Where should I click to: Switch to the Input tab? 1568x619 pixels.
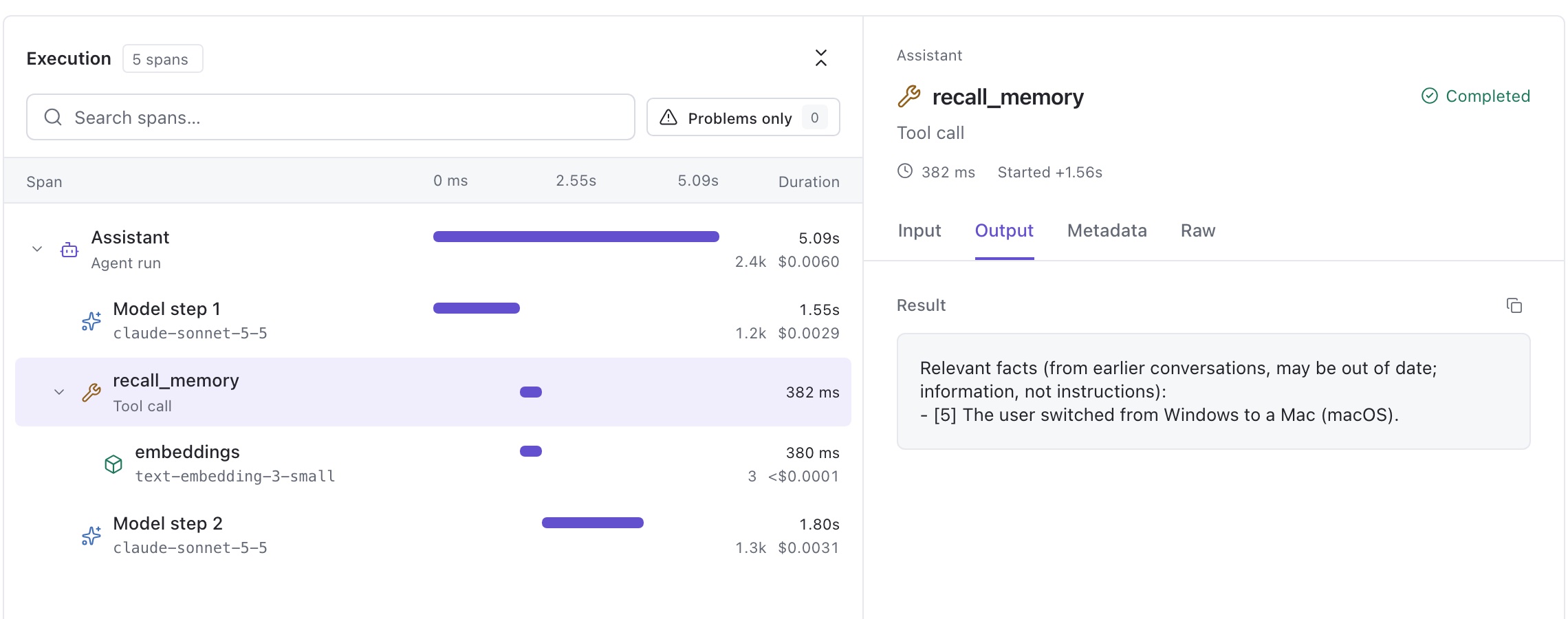(x=919, y=230)
